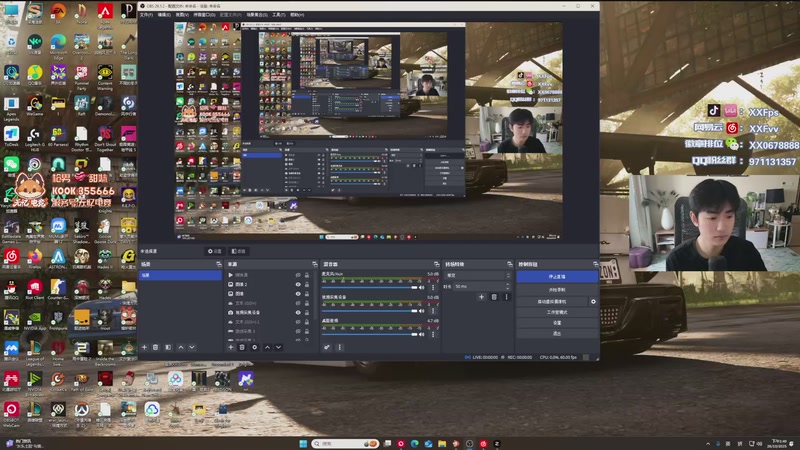Open the 帮助(H) menu

click(x=297, y=15)
